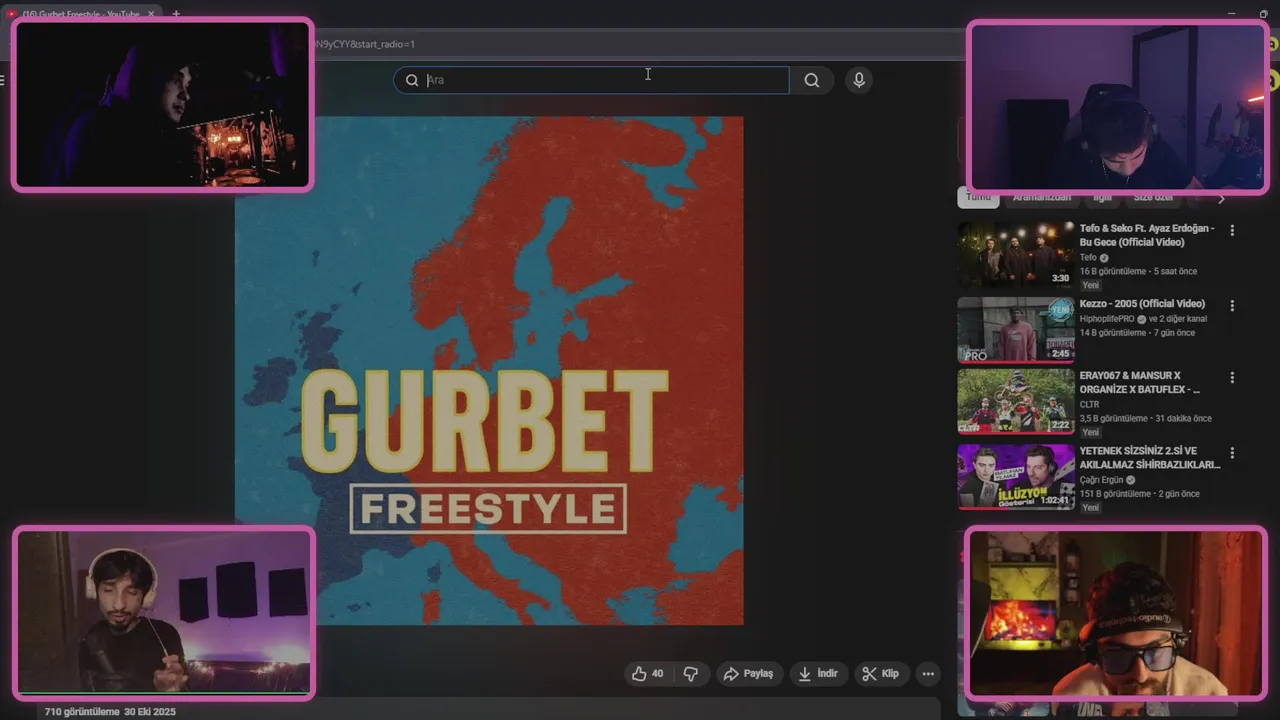The width and height of the screenshot is (1280, 720).
Task: Open options menu for Tefo & Seko video
Action: [1232, 230]
